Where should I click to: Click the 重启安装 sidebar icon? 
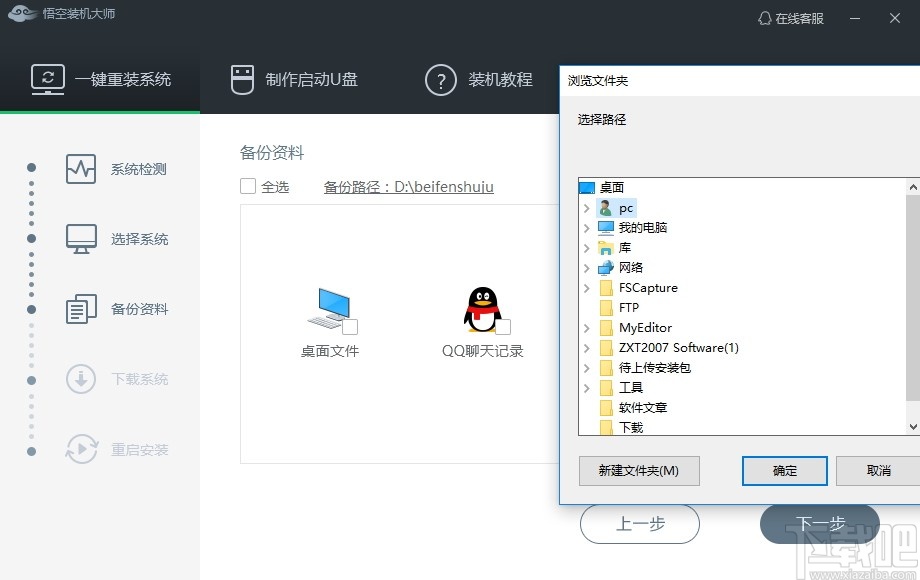tap(80, 449)
